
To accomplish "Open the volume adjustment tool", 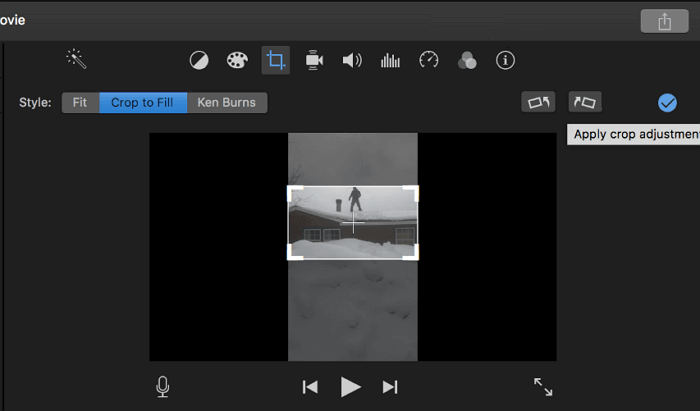I will coord(352,61).
